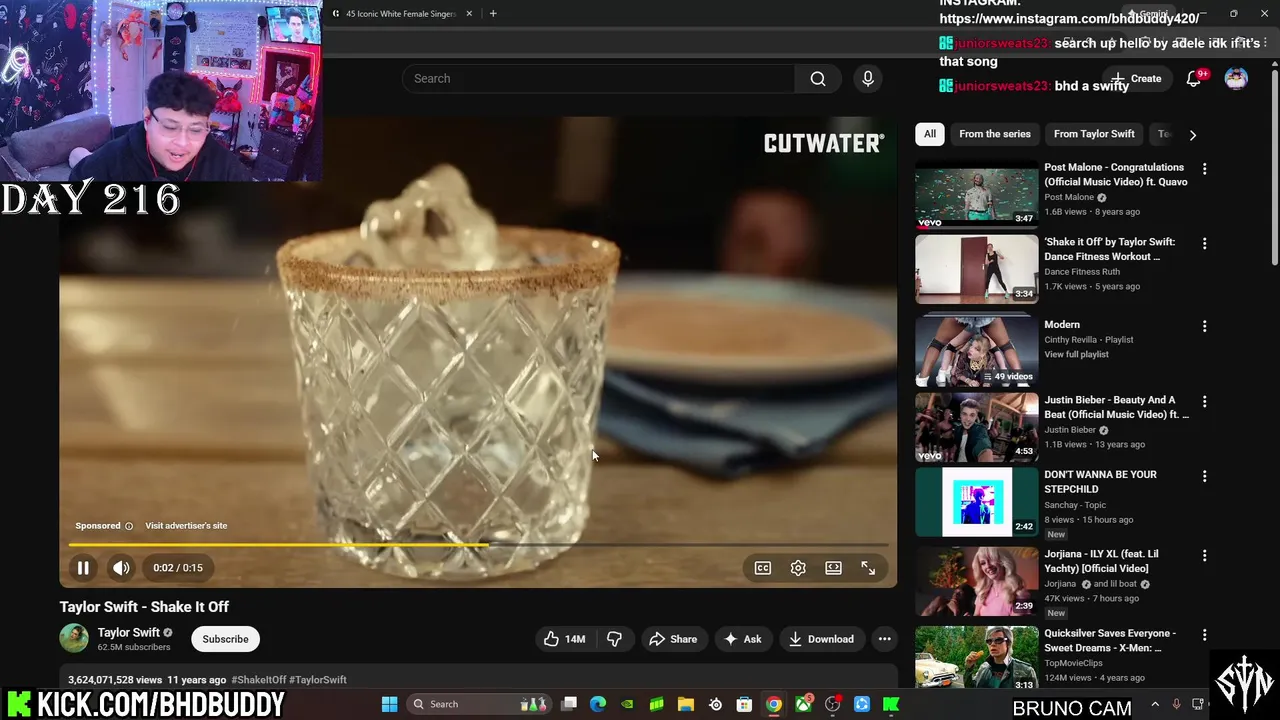This screenshot has height=720, width=1280.
Task: Enter fullscreen mode
Action: (x=868, y=568)
